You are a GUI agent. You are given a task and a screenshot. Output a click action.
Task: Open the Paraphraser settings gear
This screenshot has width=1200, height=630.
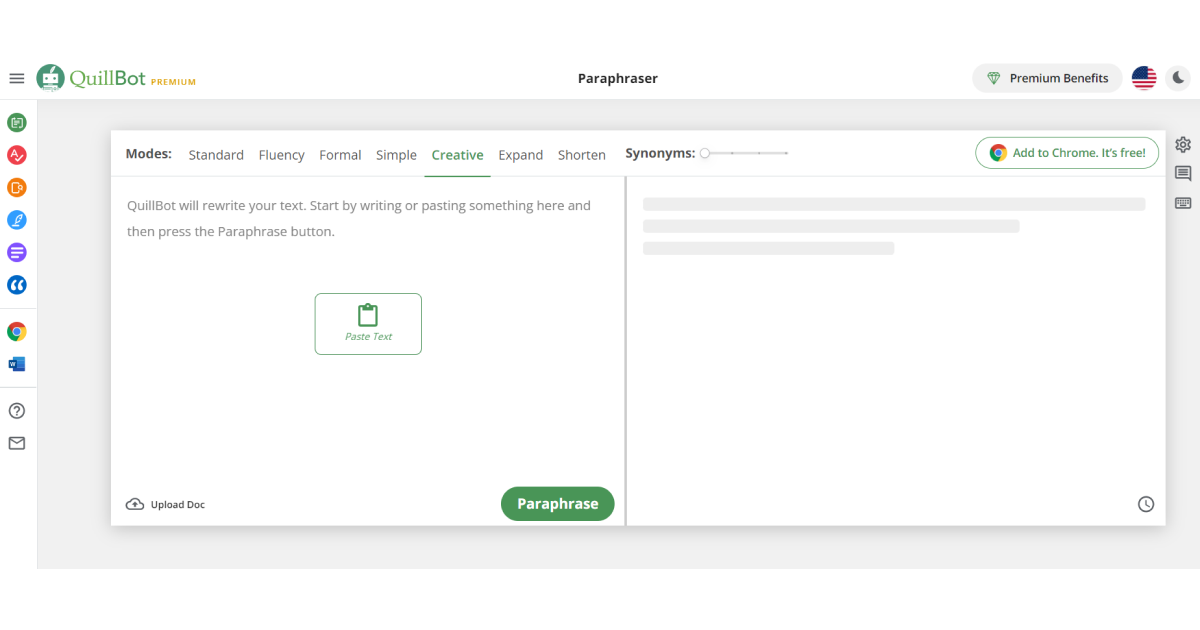click(1183, 144)
